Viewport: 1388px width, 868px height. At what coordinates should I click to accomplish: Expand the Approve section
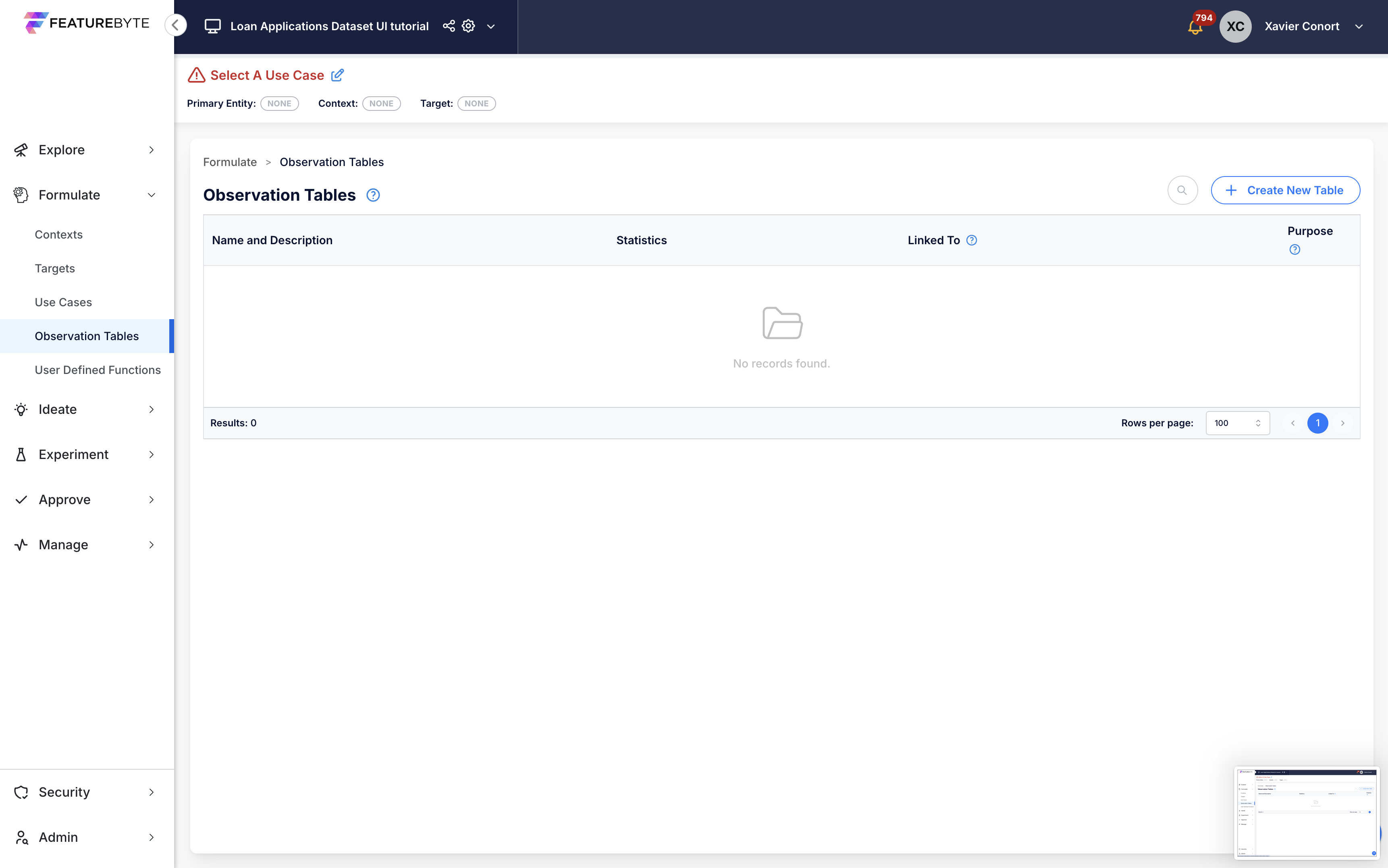pyautogui.click(x=87, y=499)
